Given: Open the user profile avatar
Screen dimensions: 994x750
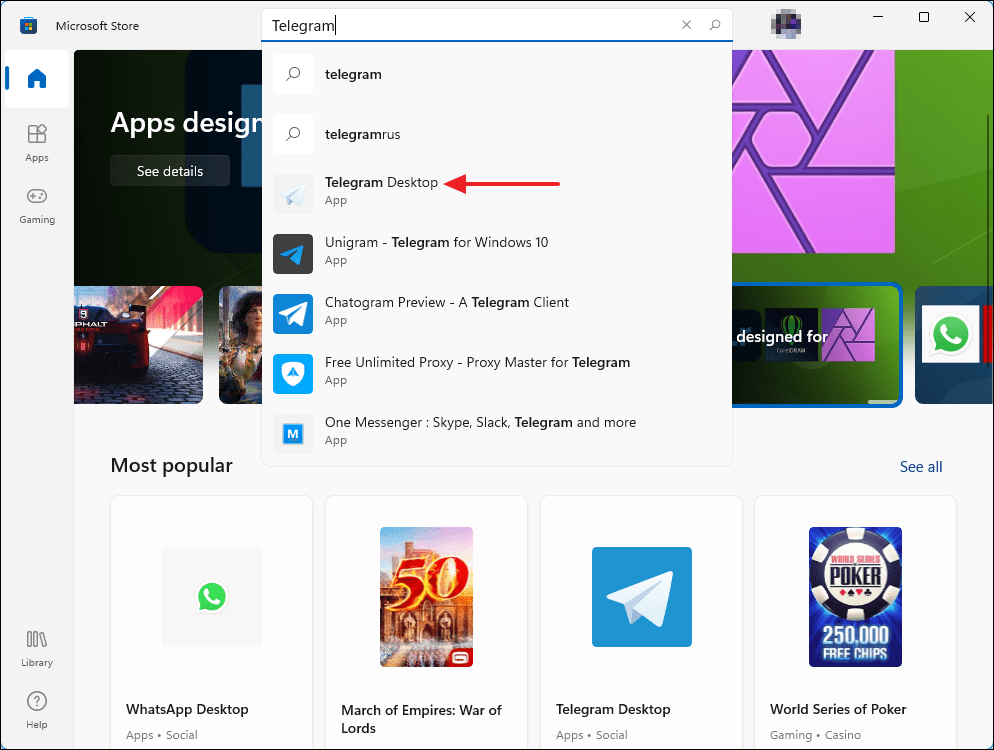Looking at the screenshot, I should click(x=786, y=25).
